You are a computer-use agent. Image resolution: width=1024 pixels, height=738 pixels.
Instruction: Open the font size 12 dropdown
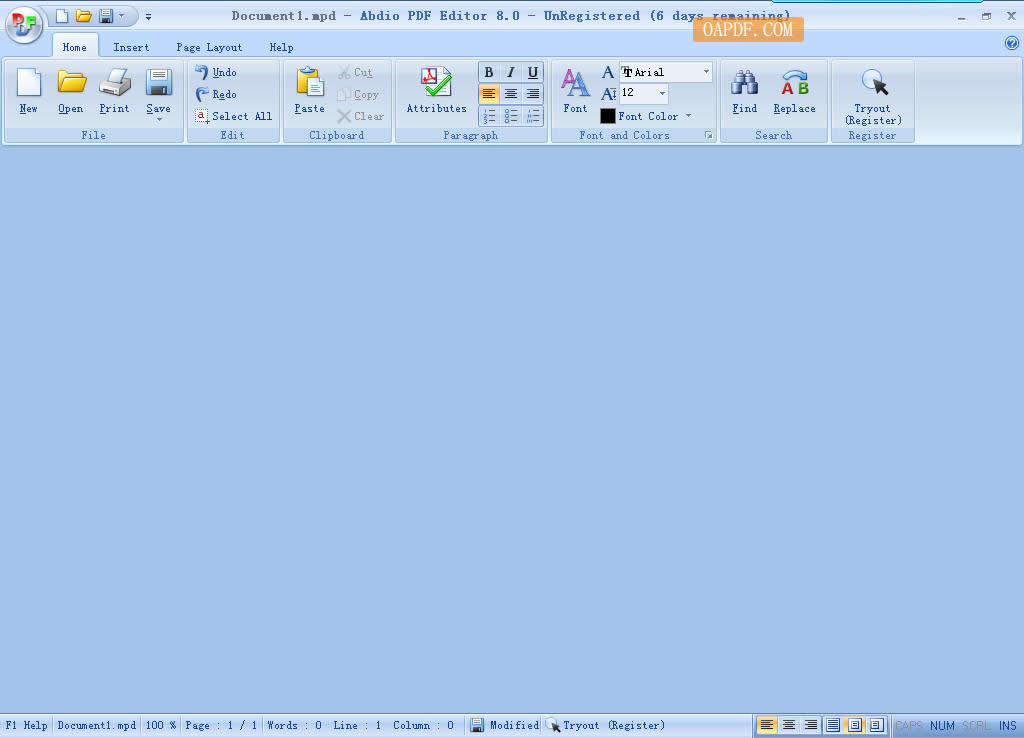[662, 93]
